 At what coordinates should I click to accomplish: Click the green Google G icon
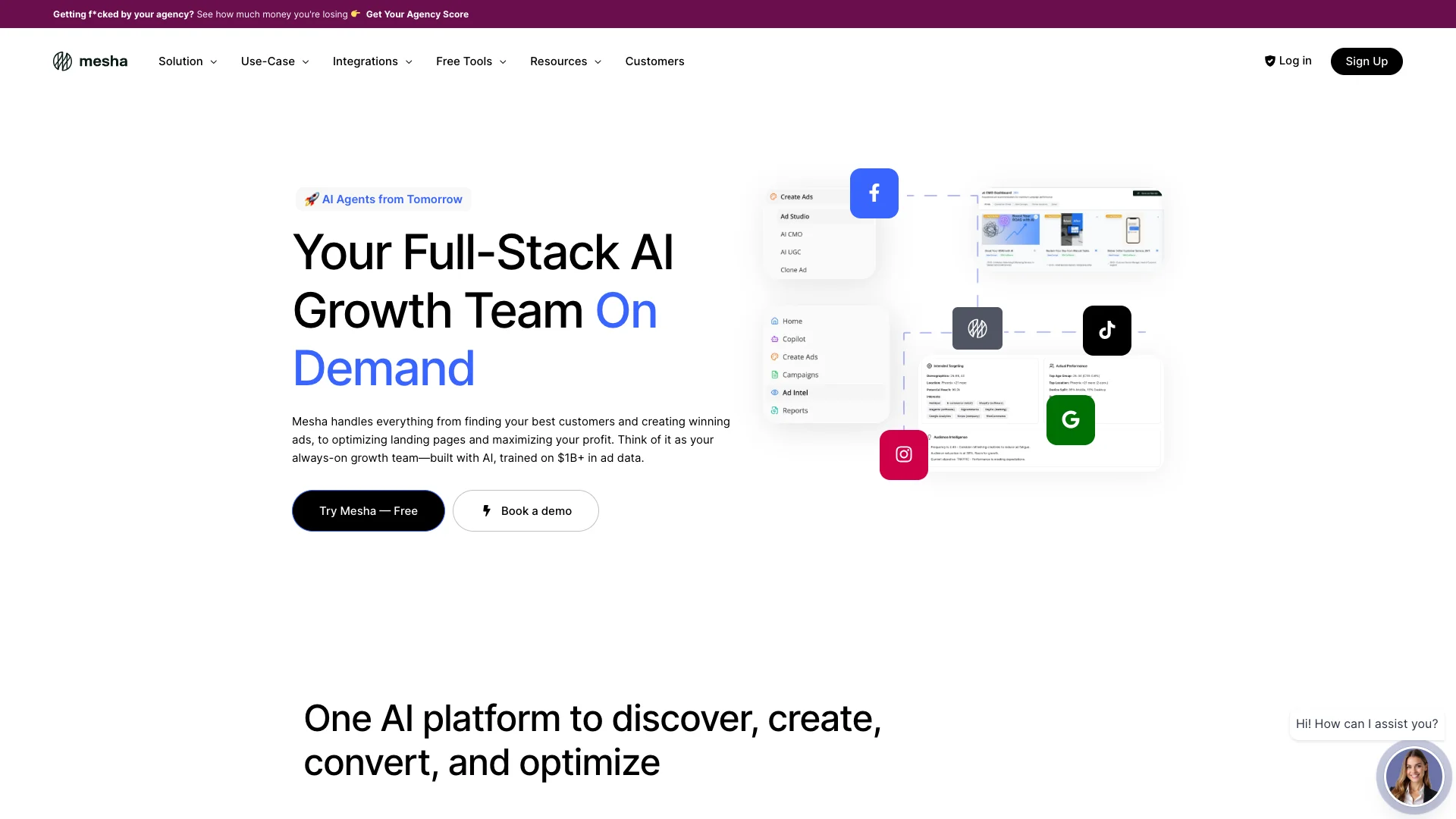pos(1070,420)
